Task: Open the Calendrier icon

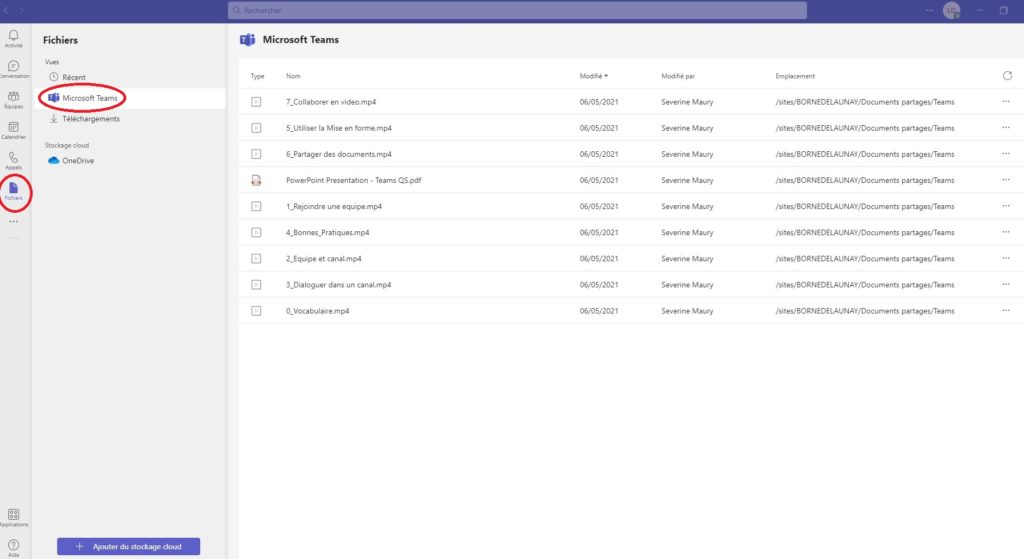Action: click(13, 129)
